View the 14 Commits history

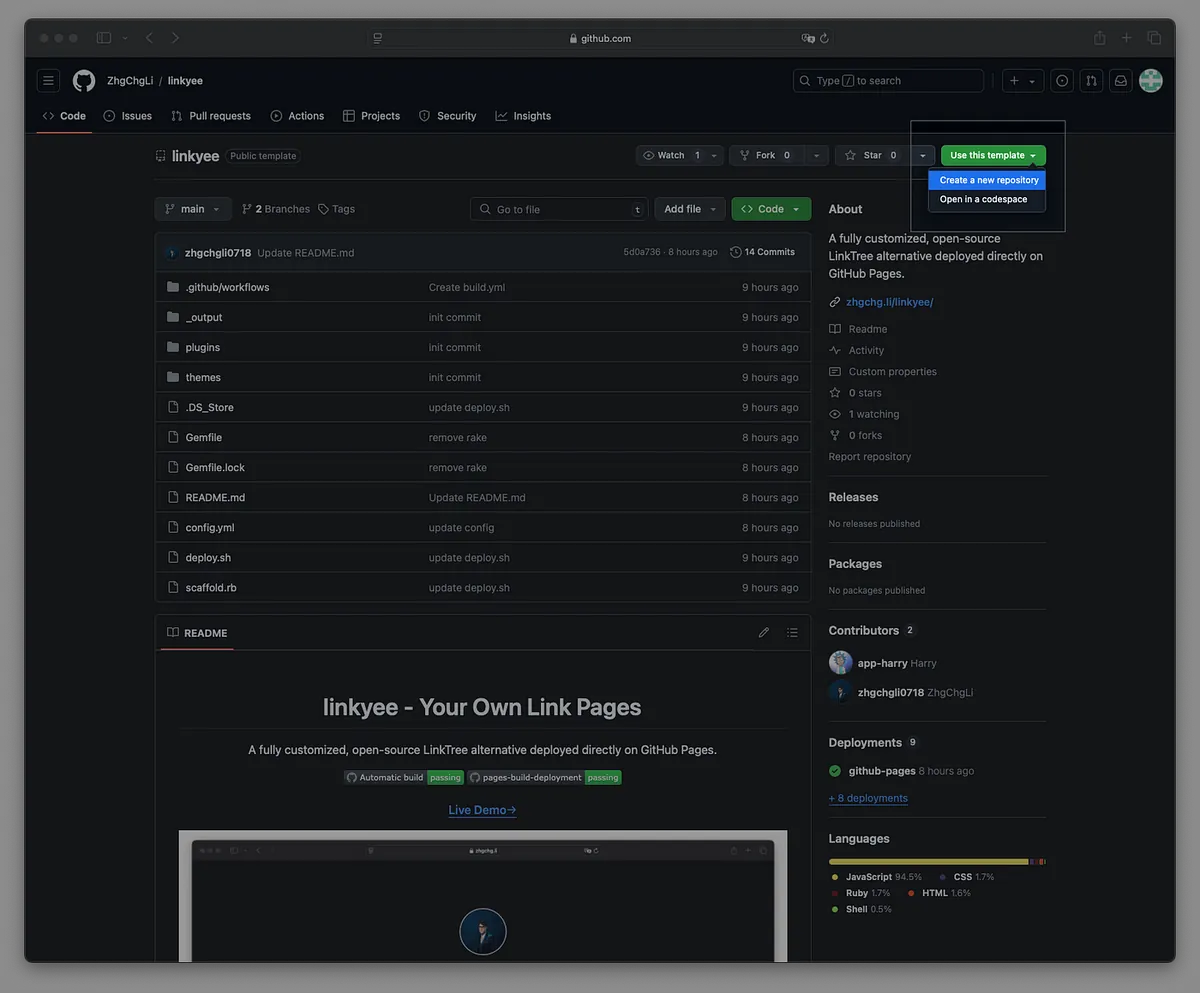(x=762, y=252)
